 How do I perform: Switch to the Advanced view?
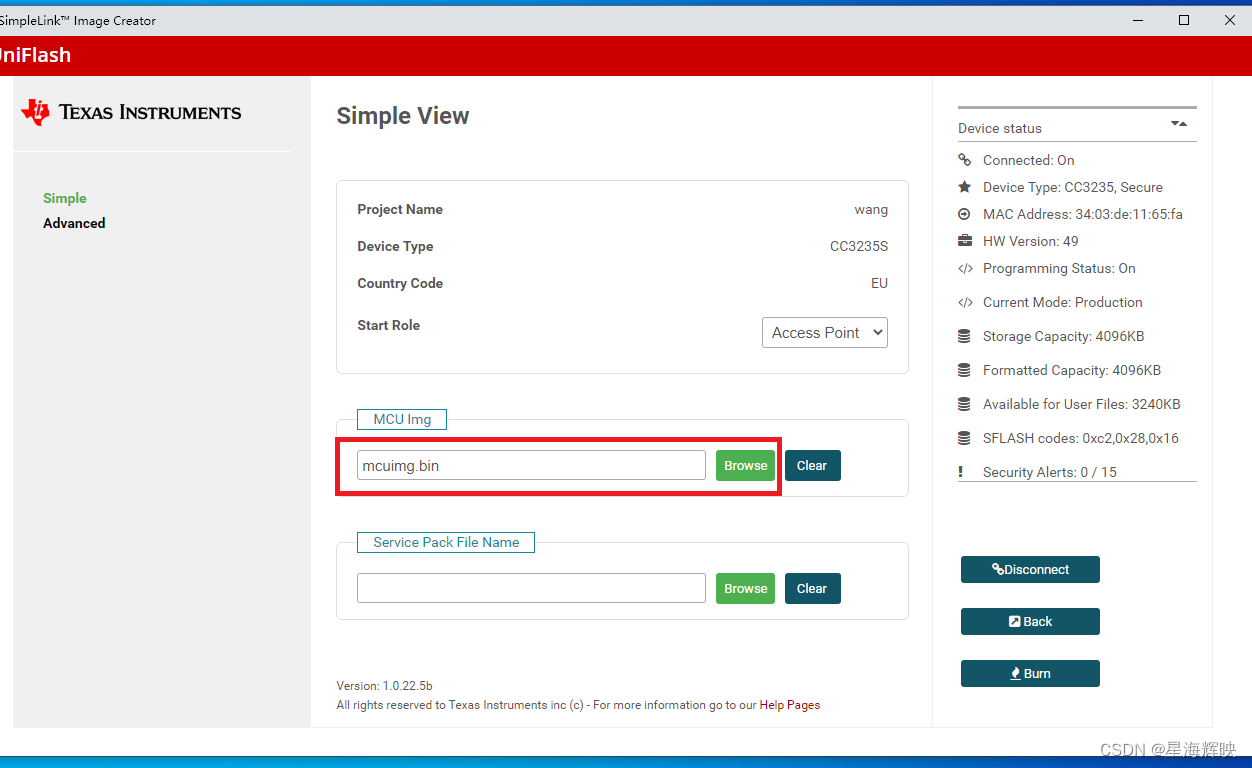(x=74, y=223)
